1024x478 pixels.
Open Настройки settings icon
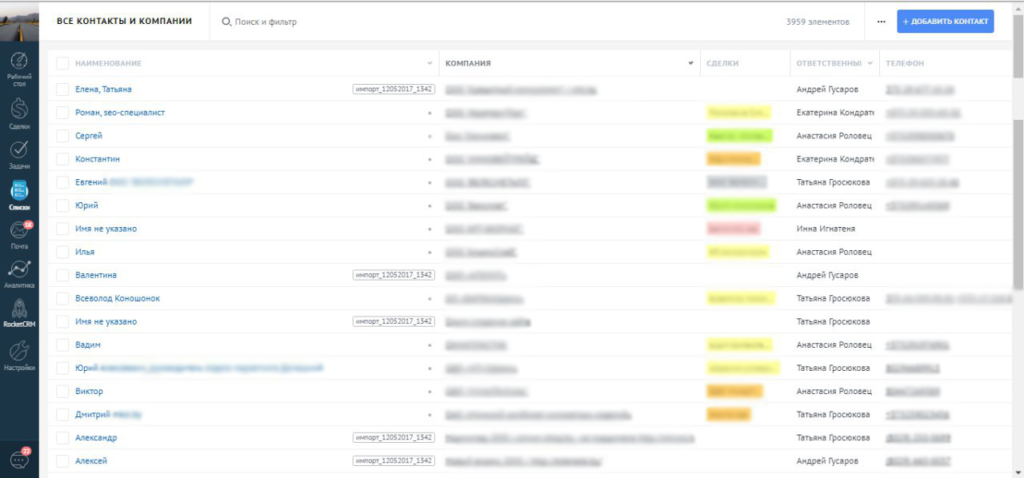(x=19, y=352)
